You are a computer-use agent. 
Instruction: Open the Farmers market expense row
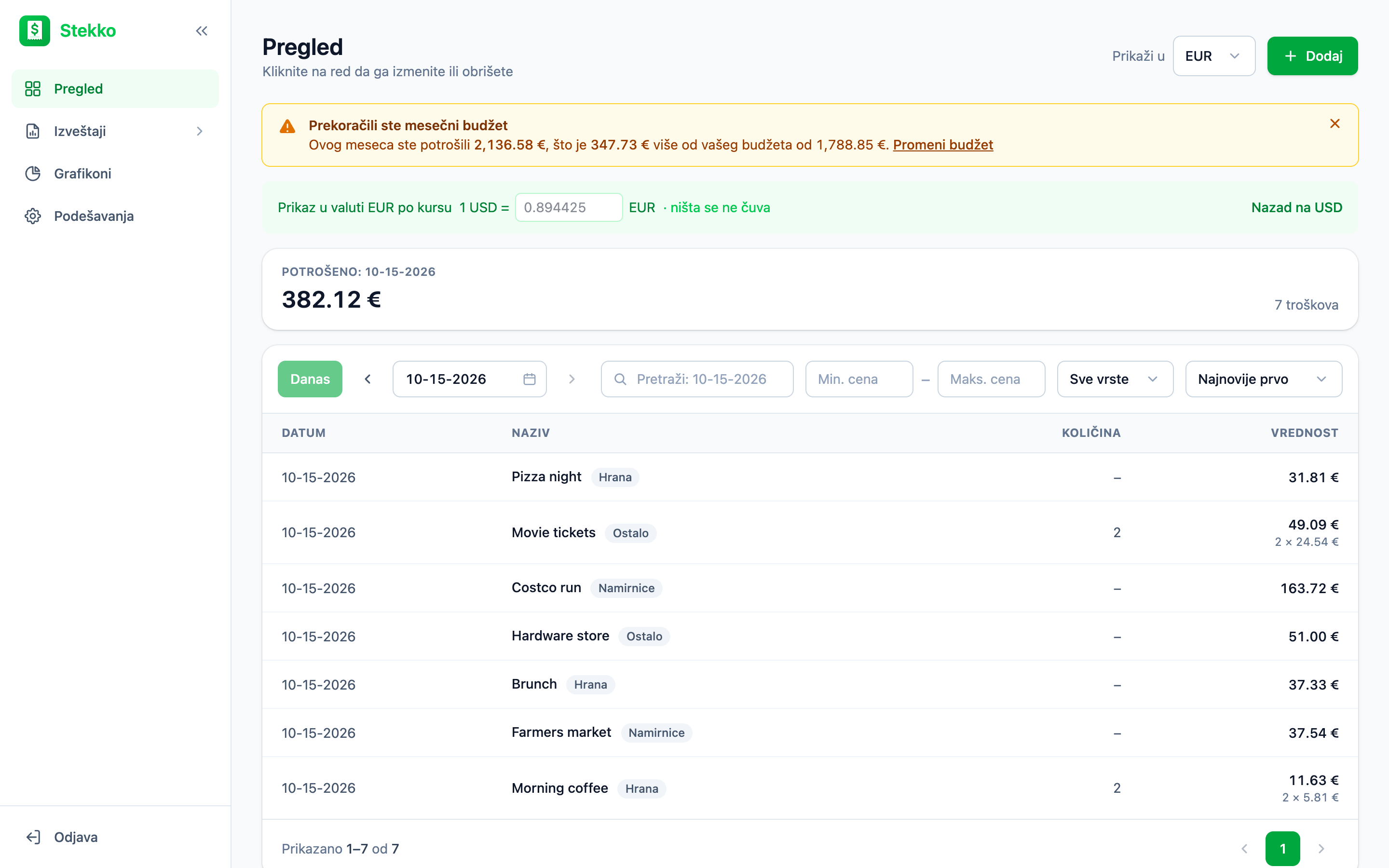(810, 732)
